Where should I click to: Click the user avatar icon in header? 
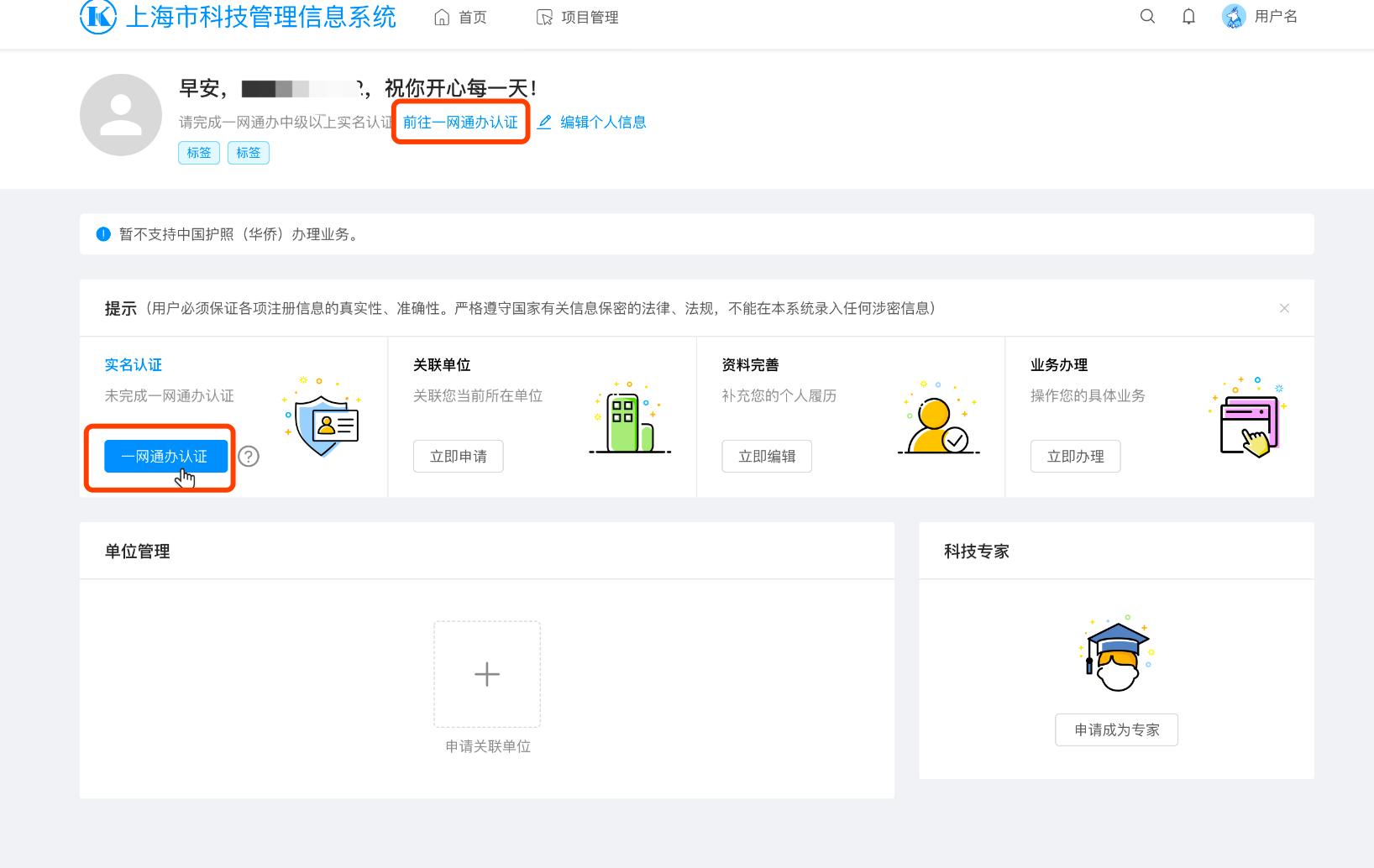[1234, 17]
